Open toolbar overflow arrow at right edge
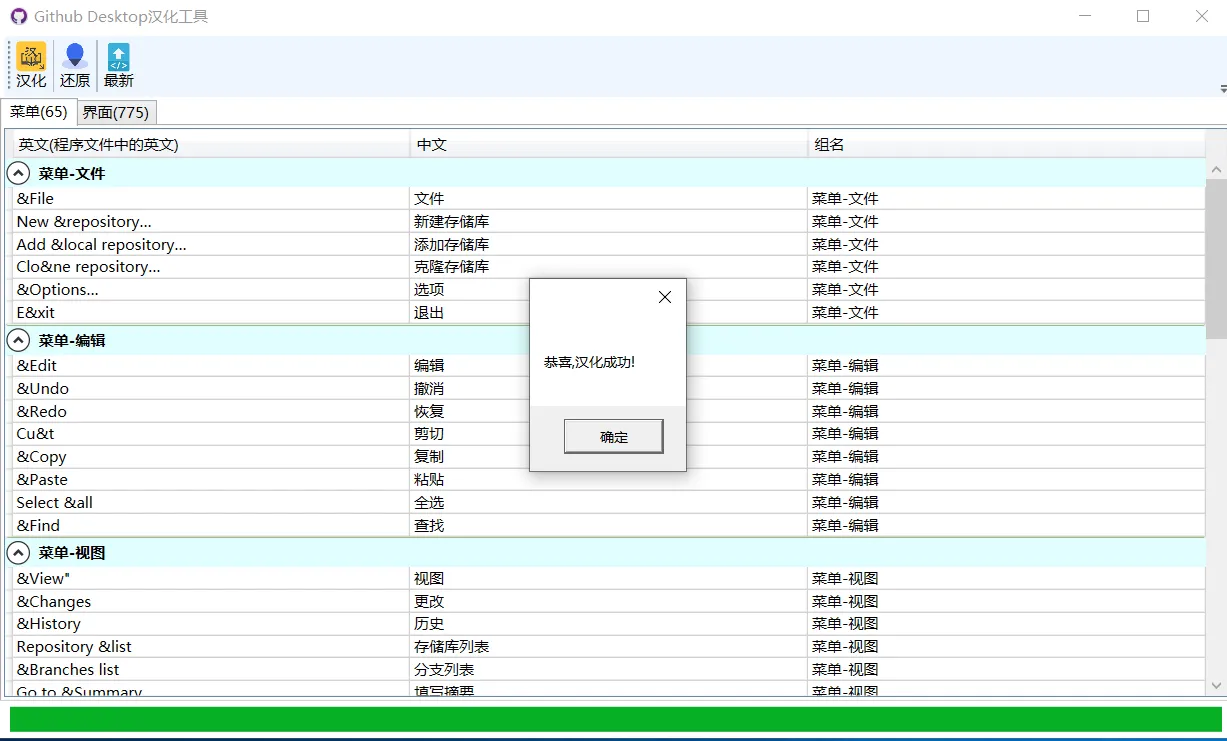1227x741 pixels. [x=1222, y=88]
